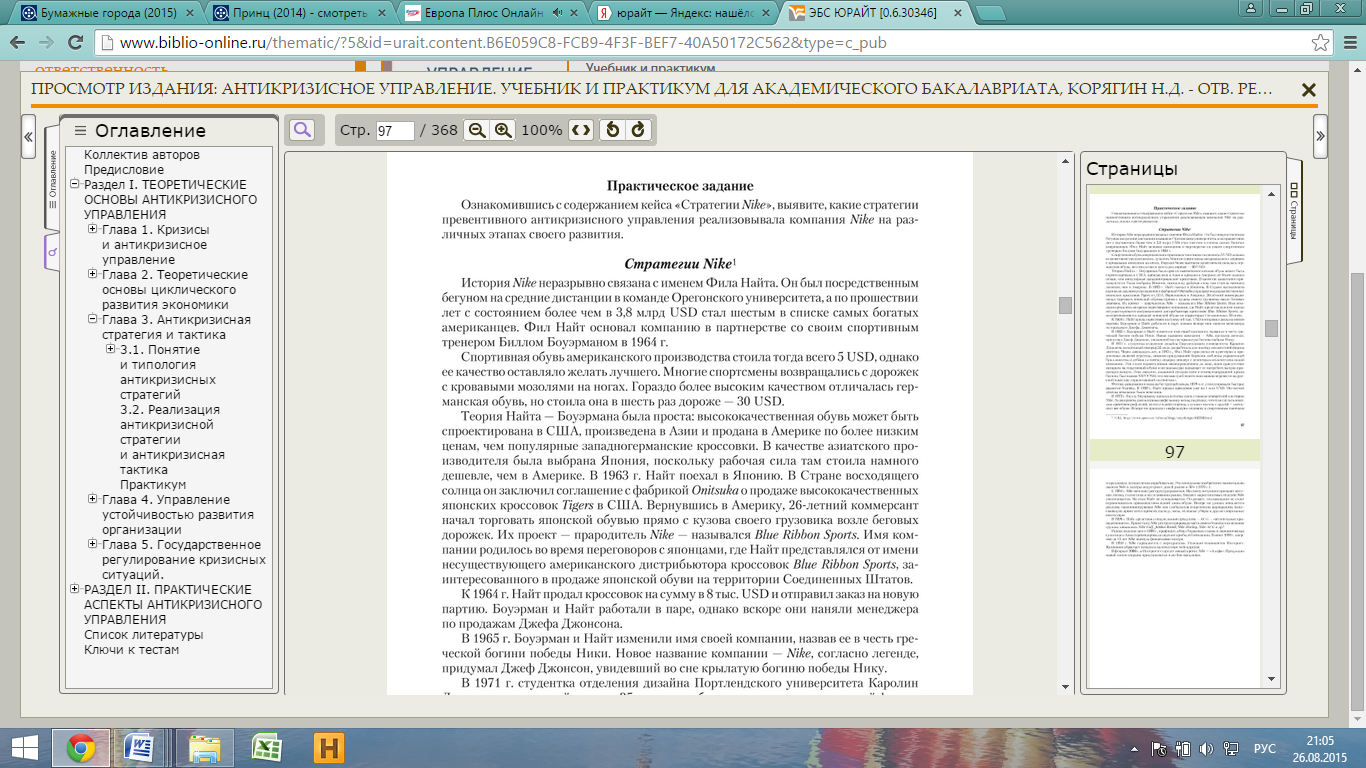Edit the page number field showing 97
Image resolution: width=1366 pixels, height=768 pixels.
pyautogui.click(x=395, y=131)
